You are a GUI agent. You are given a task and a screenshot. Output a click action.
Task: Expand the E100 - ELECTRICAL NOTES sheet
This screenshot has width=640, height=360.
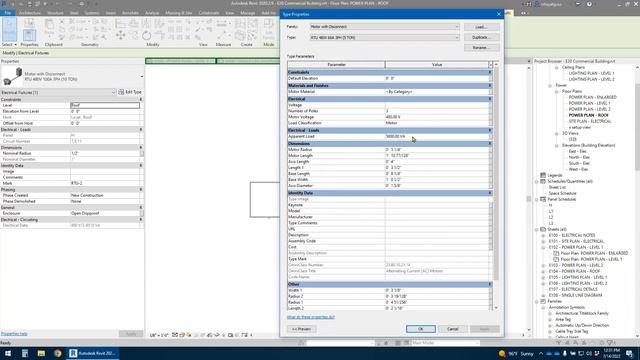click(543, 236)
